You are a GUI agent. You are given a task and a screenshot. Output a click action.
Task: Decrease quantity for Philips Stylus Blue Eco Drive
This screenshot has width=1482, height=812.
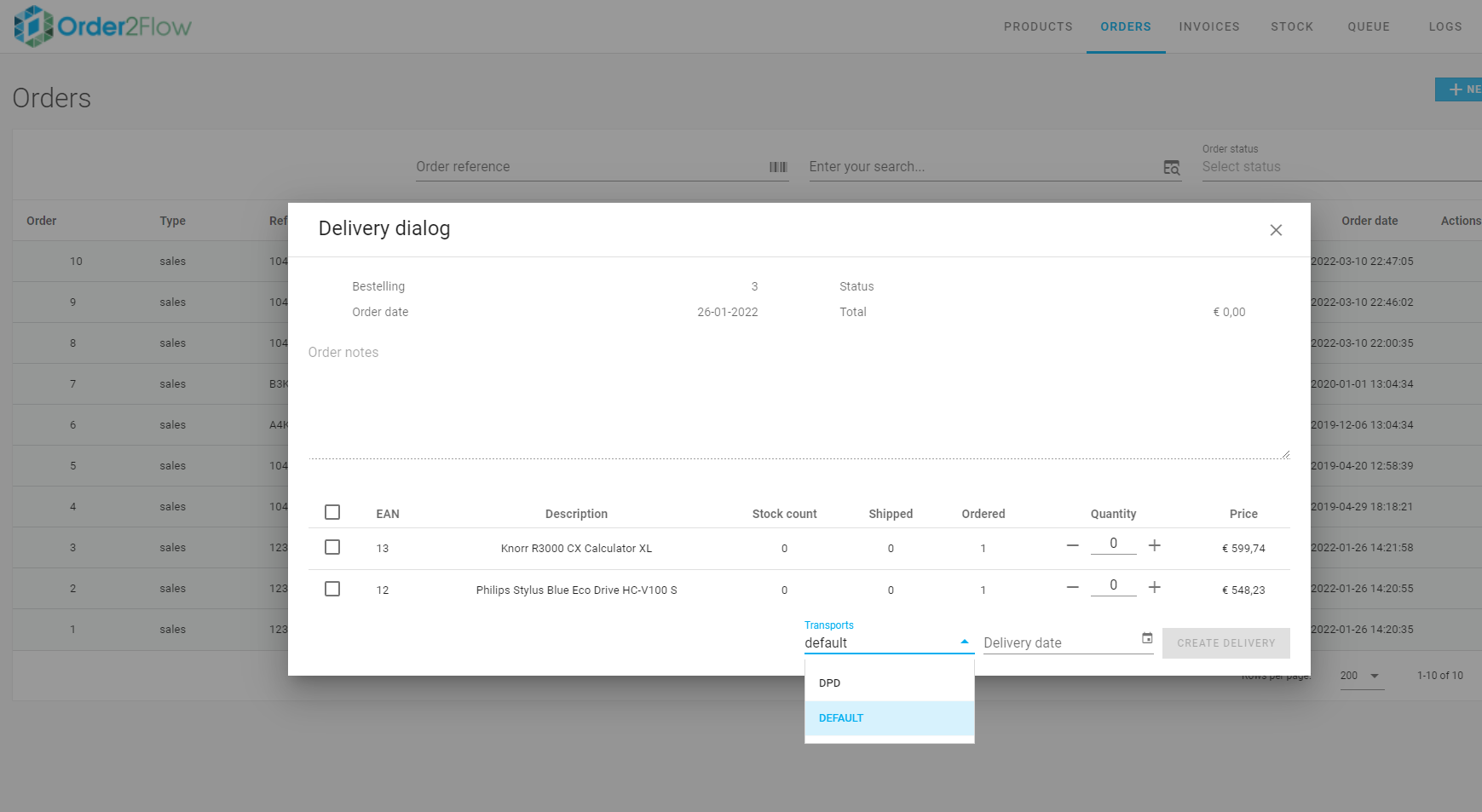[1073, 587]
